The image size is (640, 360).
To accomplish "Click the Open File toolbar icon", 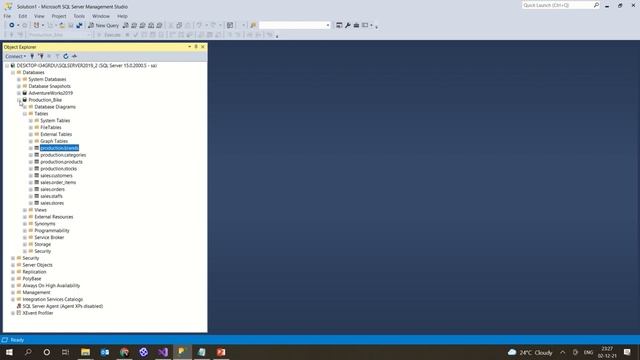I will [62, 25].
